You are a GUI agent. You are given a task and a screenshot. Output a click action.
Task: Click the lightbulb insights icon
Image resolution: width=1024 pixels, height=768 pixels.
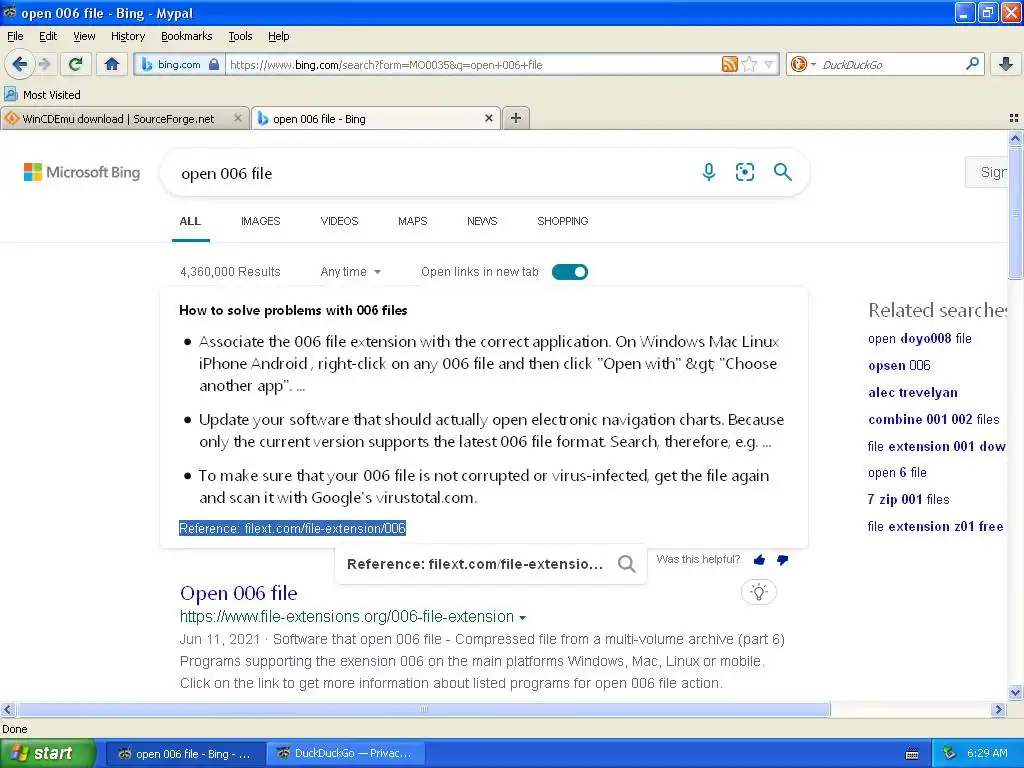click(x=758, y=592)
